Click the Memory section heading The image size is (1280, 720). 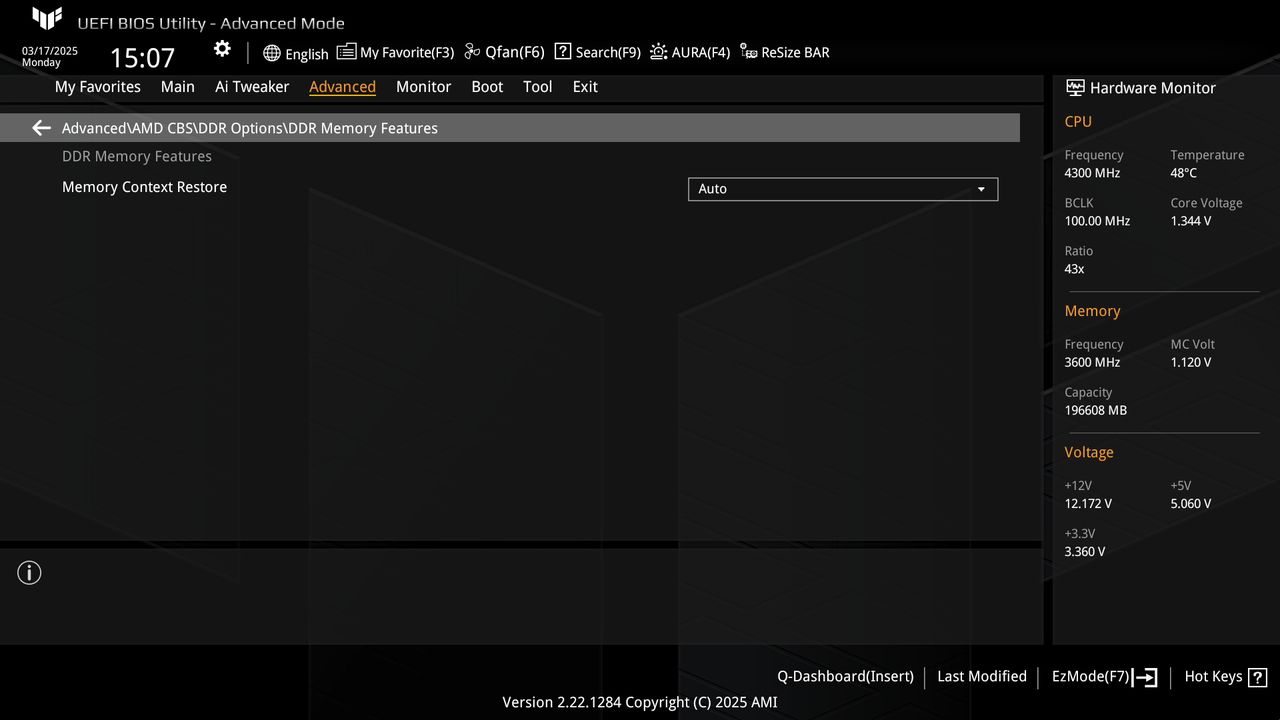click(x=1092, y=311)
